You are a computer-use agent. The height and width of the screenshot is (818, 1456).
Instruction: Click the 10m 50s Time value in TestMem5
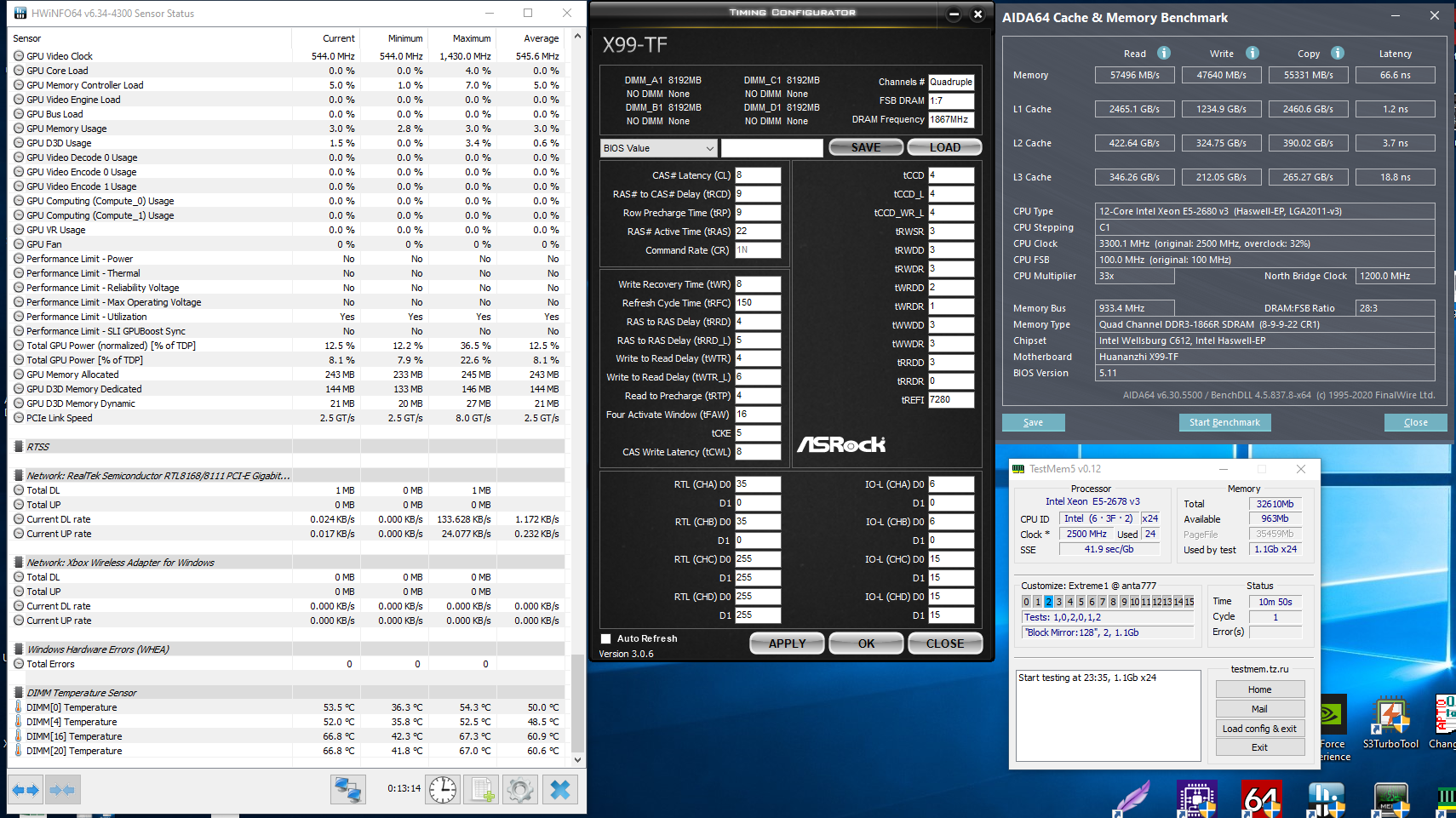click(1275, 602)
